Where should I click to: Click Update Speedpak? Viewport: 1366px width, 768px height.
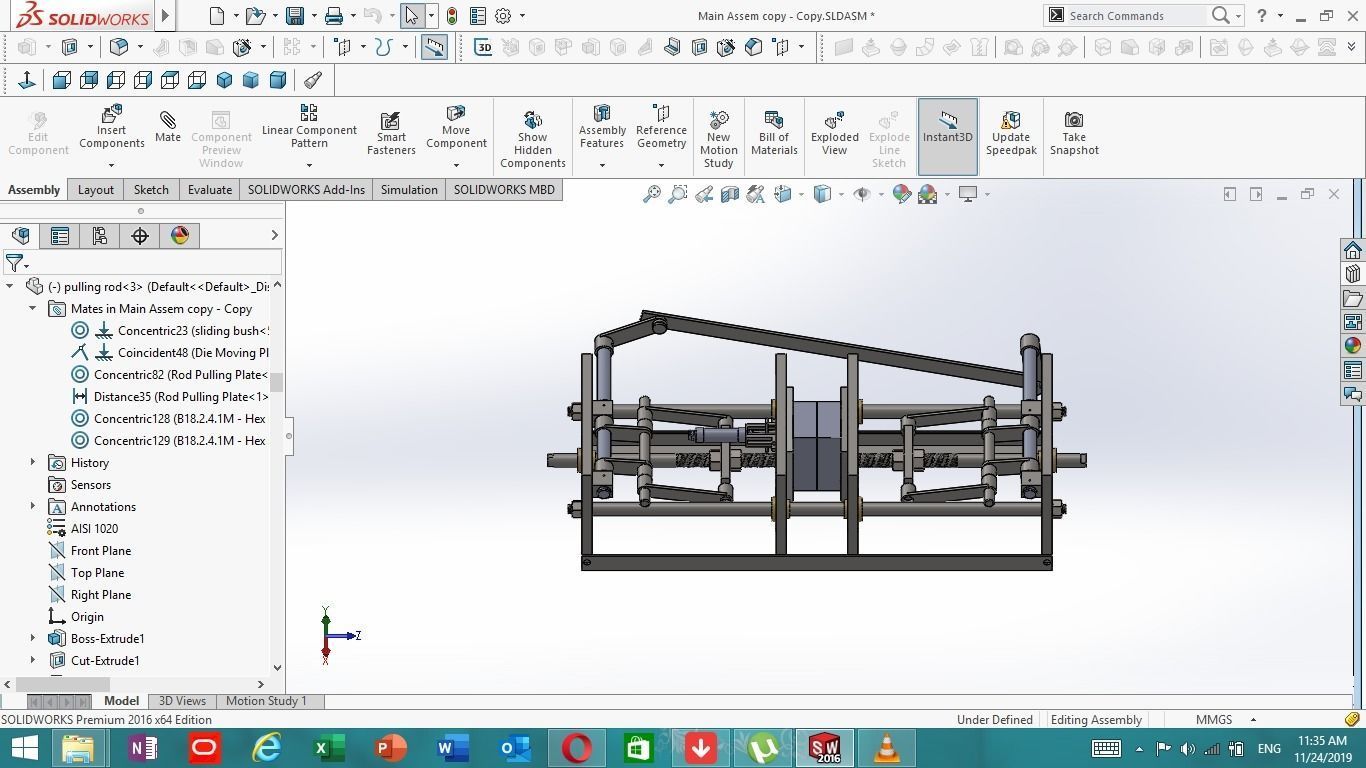[1011, 133]
